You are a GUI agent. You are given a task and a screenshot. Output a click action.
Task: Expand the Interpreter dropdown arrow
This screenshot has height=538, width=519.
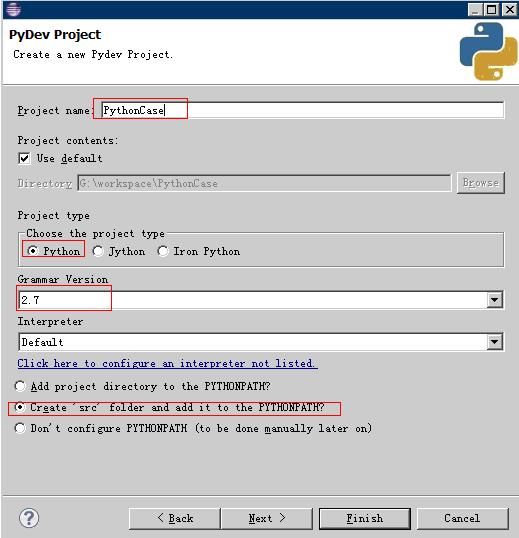click(494, 342)
